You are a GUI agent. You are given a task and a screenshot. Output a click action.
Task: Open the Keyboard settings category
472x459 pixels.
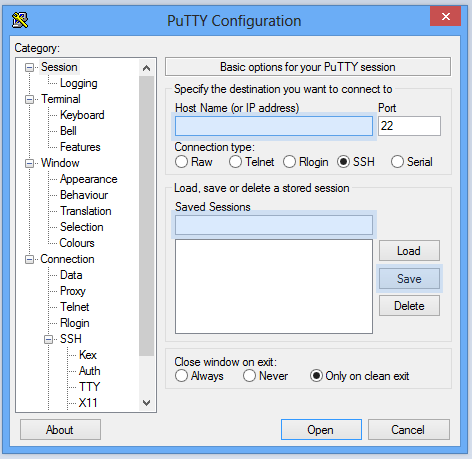82,115
